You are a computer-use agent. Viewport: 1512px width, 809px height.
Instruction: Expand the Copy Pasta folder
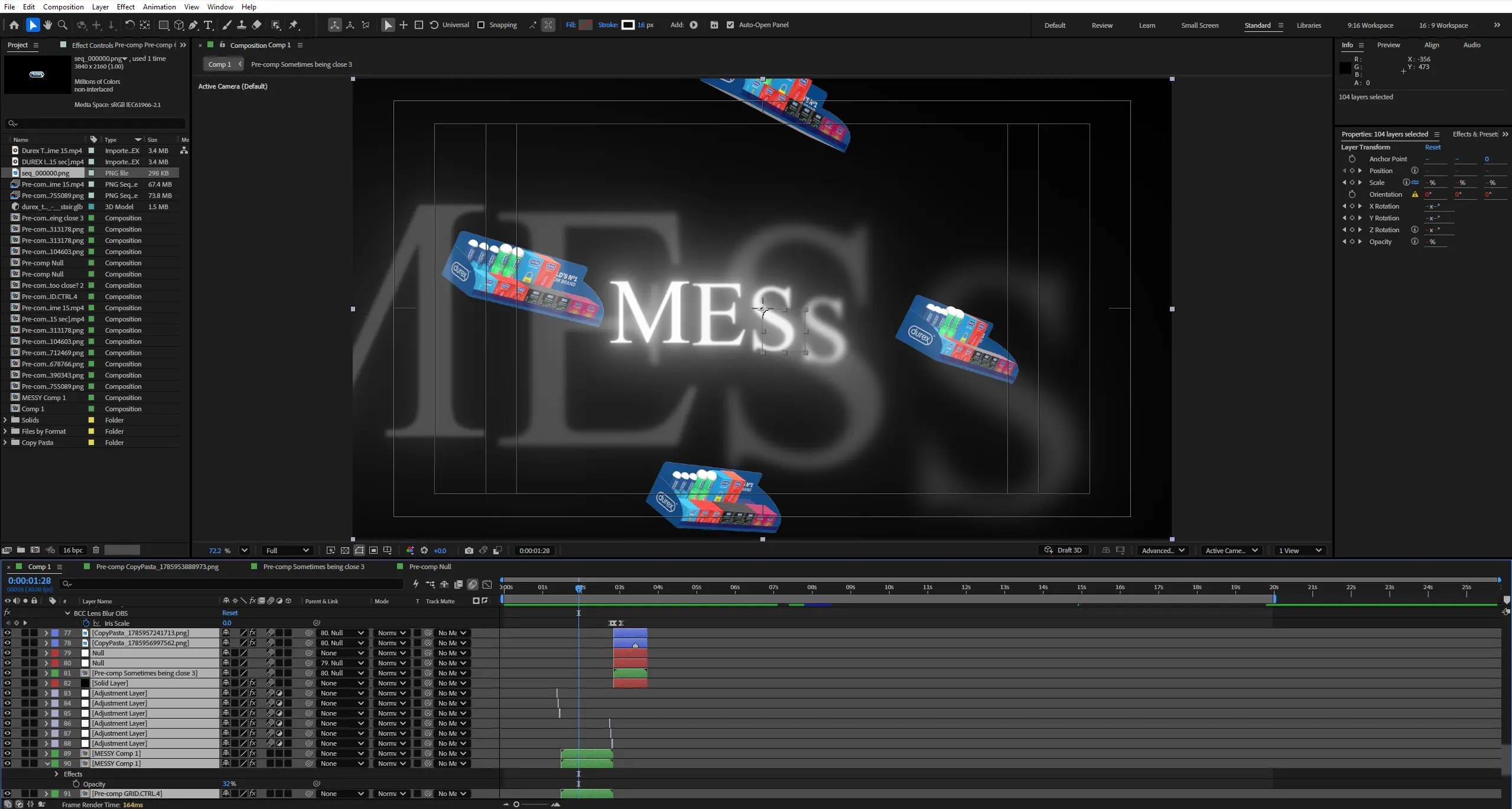coord(5,443)
